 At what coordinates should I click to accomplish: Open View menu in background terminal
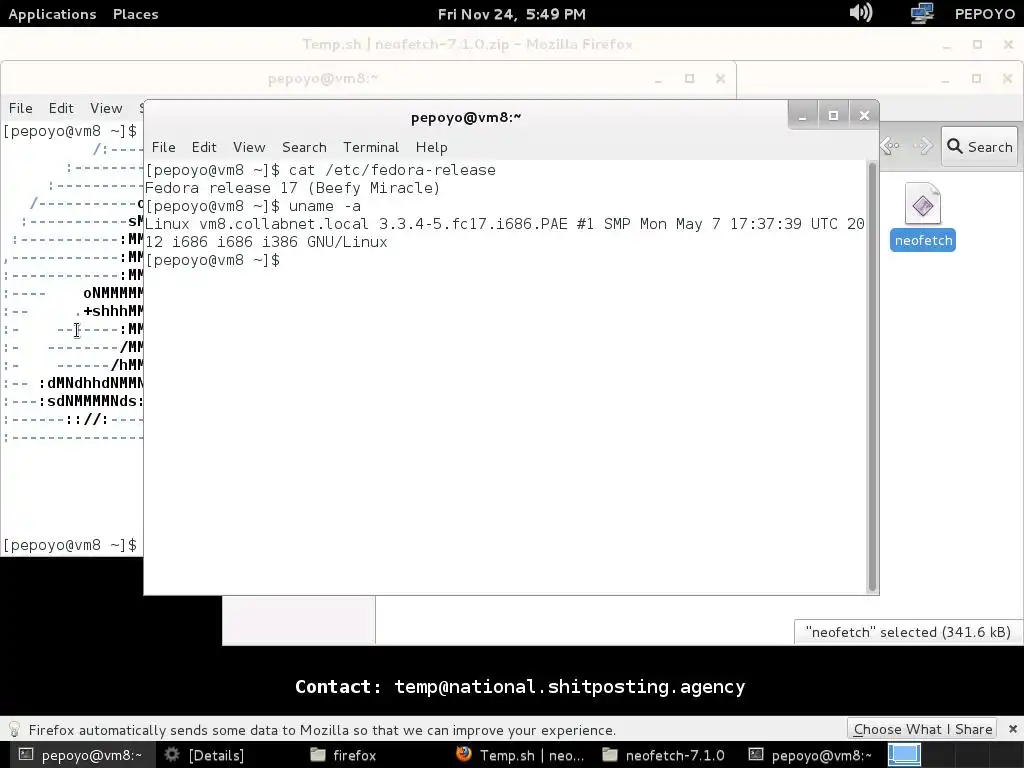(x=106, y=108)
